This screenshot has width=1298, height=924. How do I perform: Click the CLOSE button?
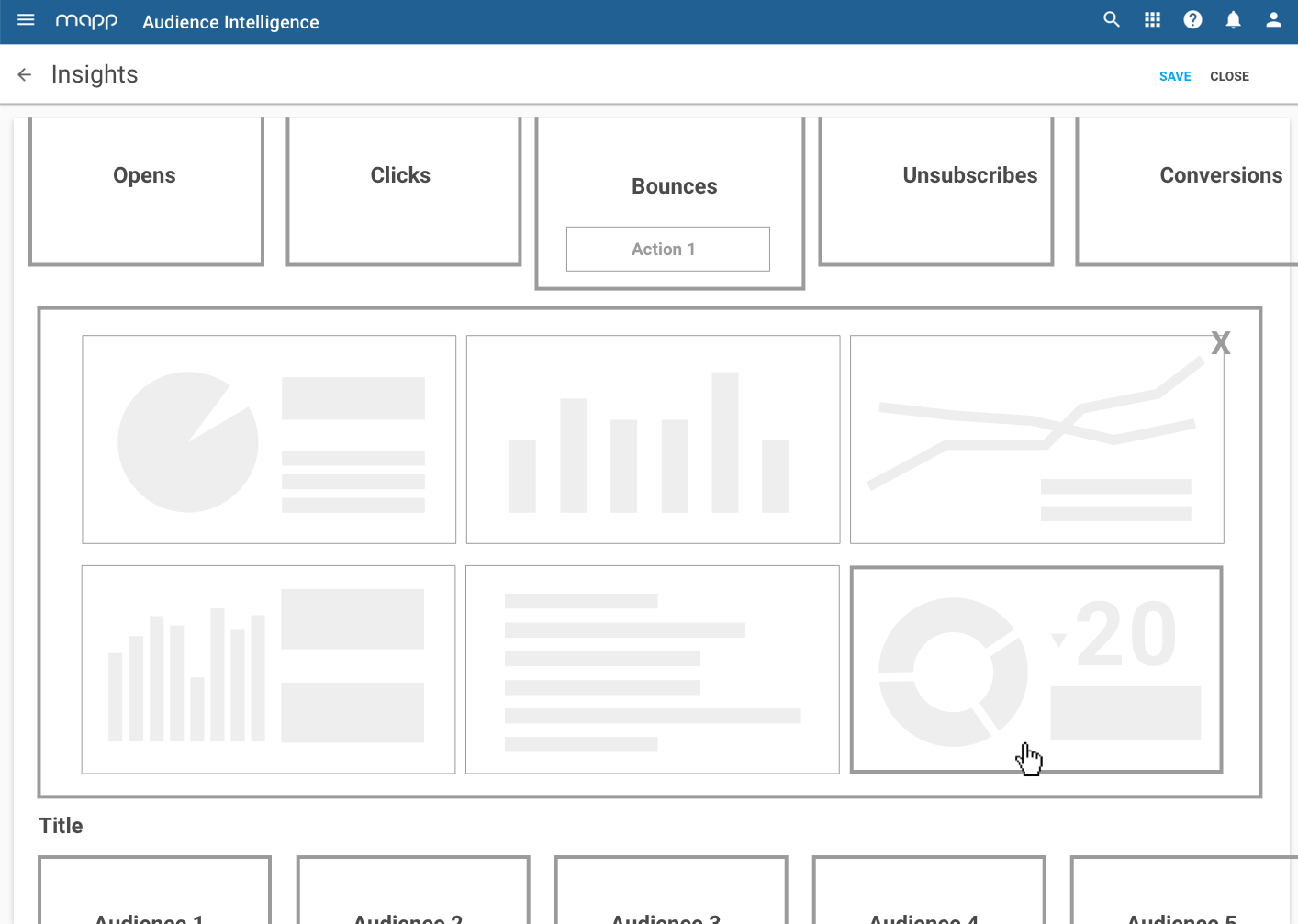pyautogui.click(x=1229, y=76)
